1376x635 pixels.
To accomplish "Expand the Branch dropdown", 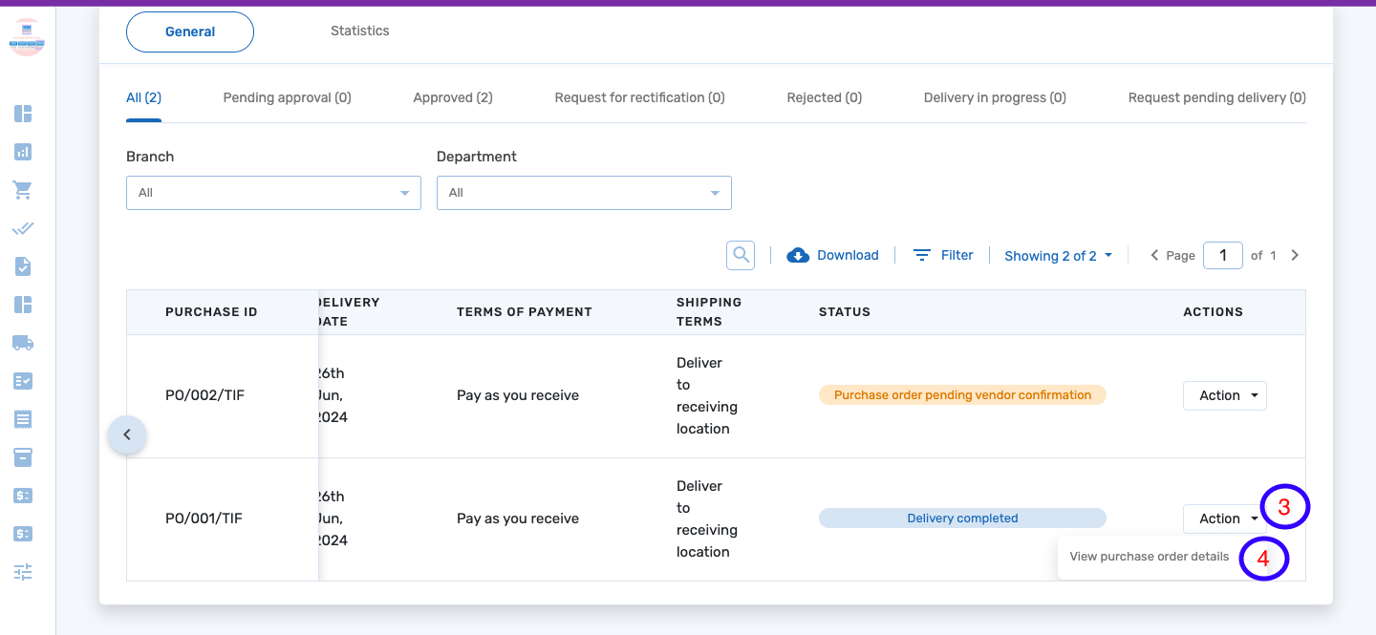I will point(273,192).
